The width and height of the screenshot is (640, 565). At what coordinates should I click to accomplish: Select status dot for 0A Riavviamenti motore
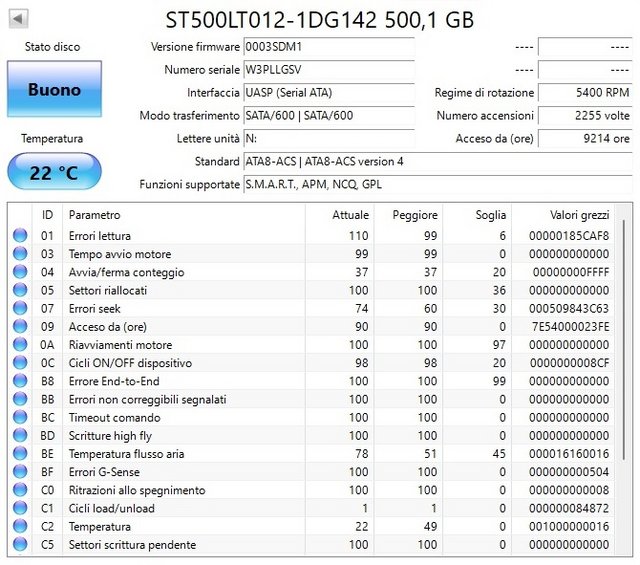20,344
